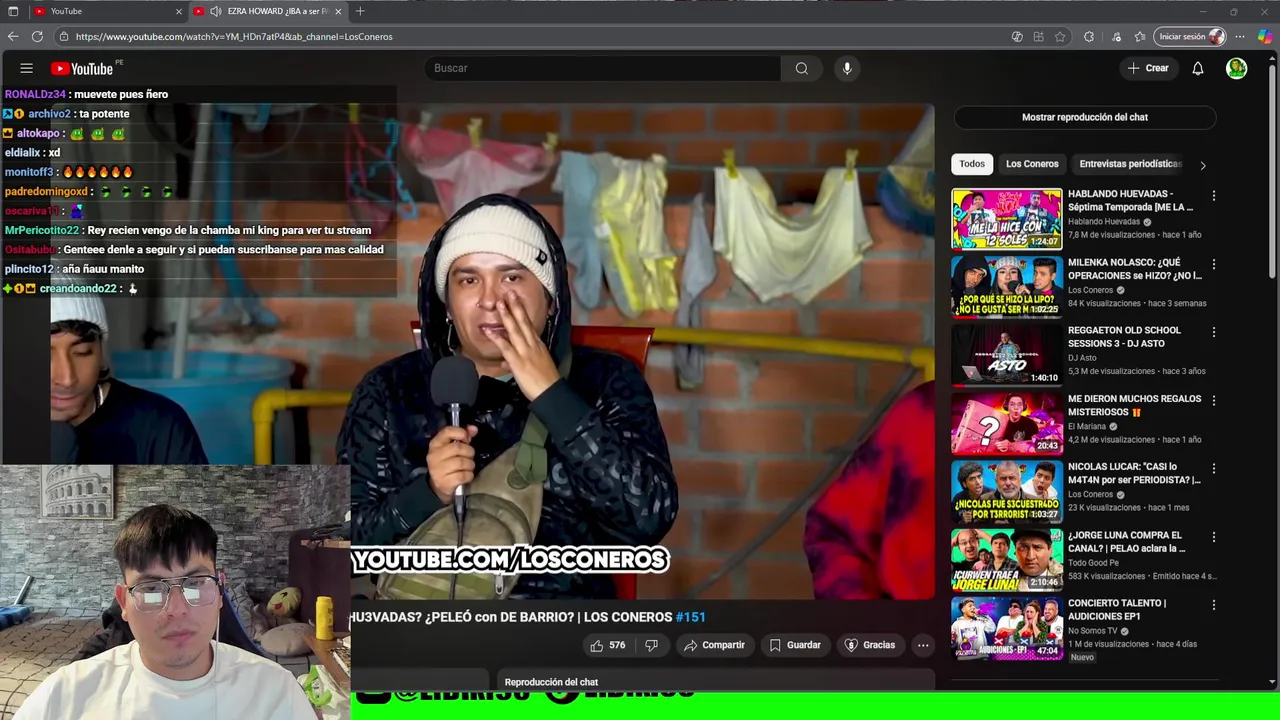Open HABLANDO HUEVADAS video thumbnail
Viewport: 1280px width, 720px height.
(1007, 218)
